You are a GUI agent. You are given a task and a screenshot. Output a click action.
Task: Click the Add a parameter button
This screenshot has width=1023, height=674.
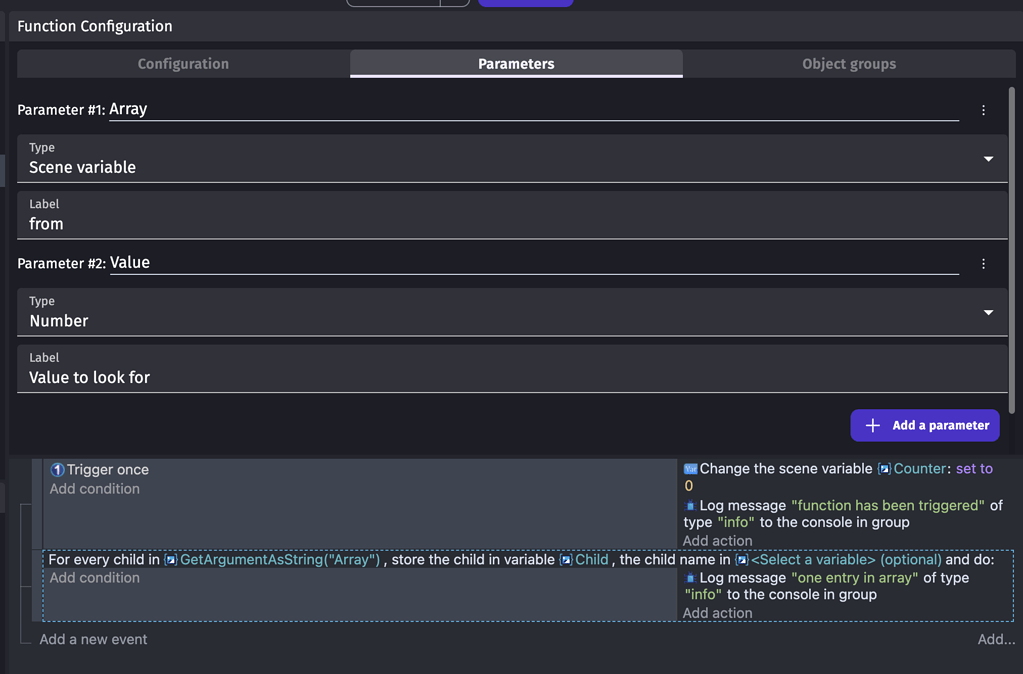(x=924, y=425)
